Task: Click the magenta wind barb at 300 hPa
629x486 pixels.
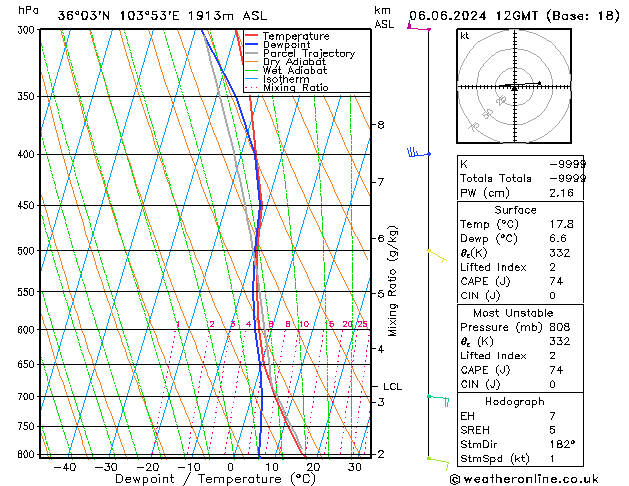Action: [x=418, y=27]
